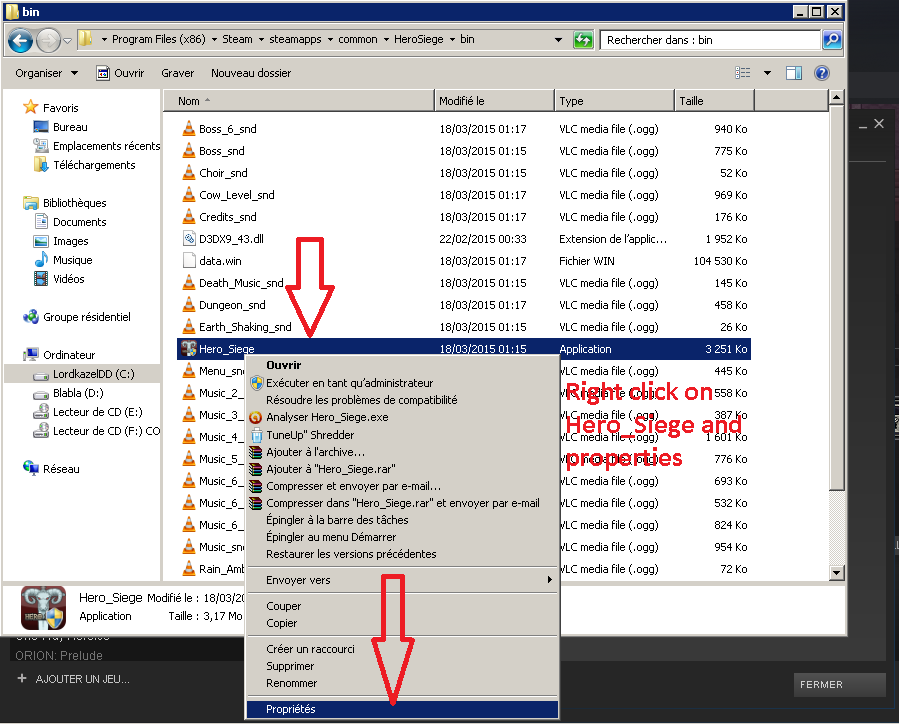Click the Ouvrir toolbar button
The width and height of the screenshot is (899, 724).
[120, 73]
